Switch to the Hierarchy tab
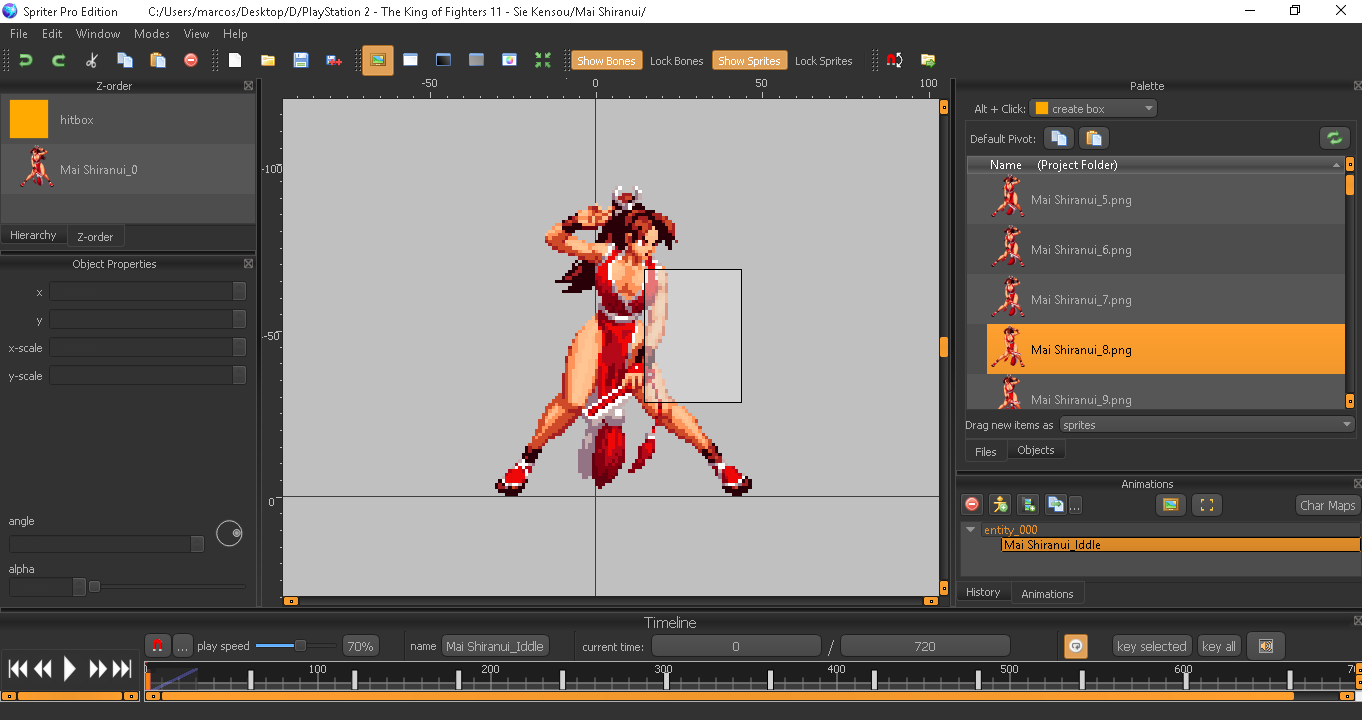Image resolution: width=1362 pixels, height=720 pixels. pos(33,235)
